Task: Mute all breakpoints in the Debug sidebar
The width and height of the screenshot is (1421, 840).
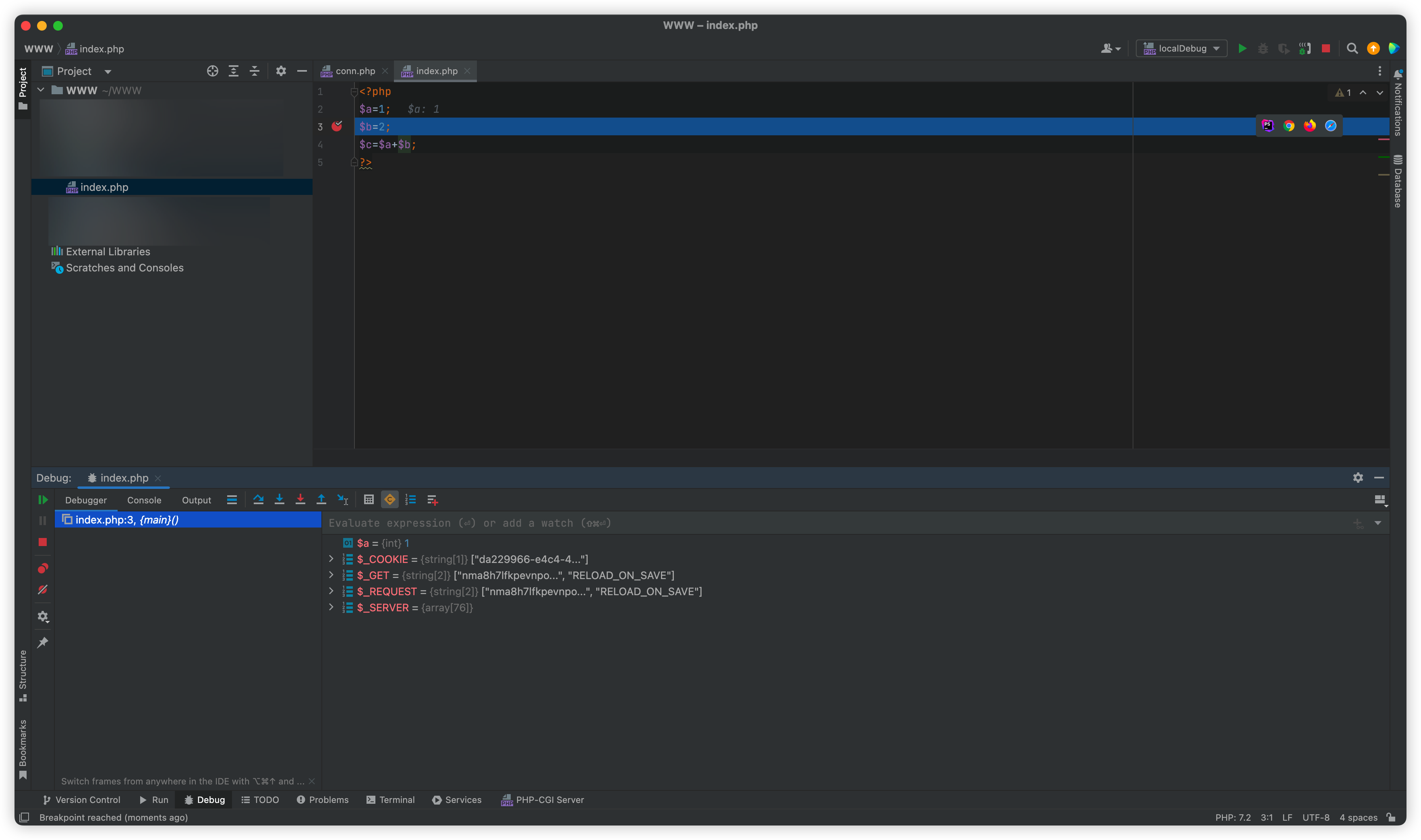Action: pos(42,590)
